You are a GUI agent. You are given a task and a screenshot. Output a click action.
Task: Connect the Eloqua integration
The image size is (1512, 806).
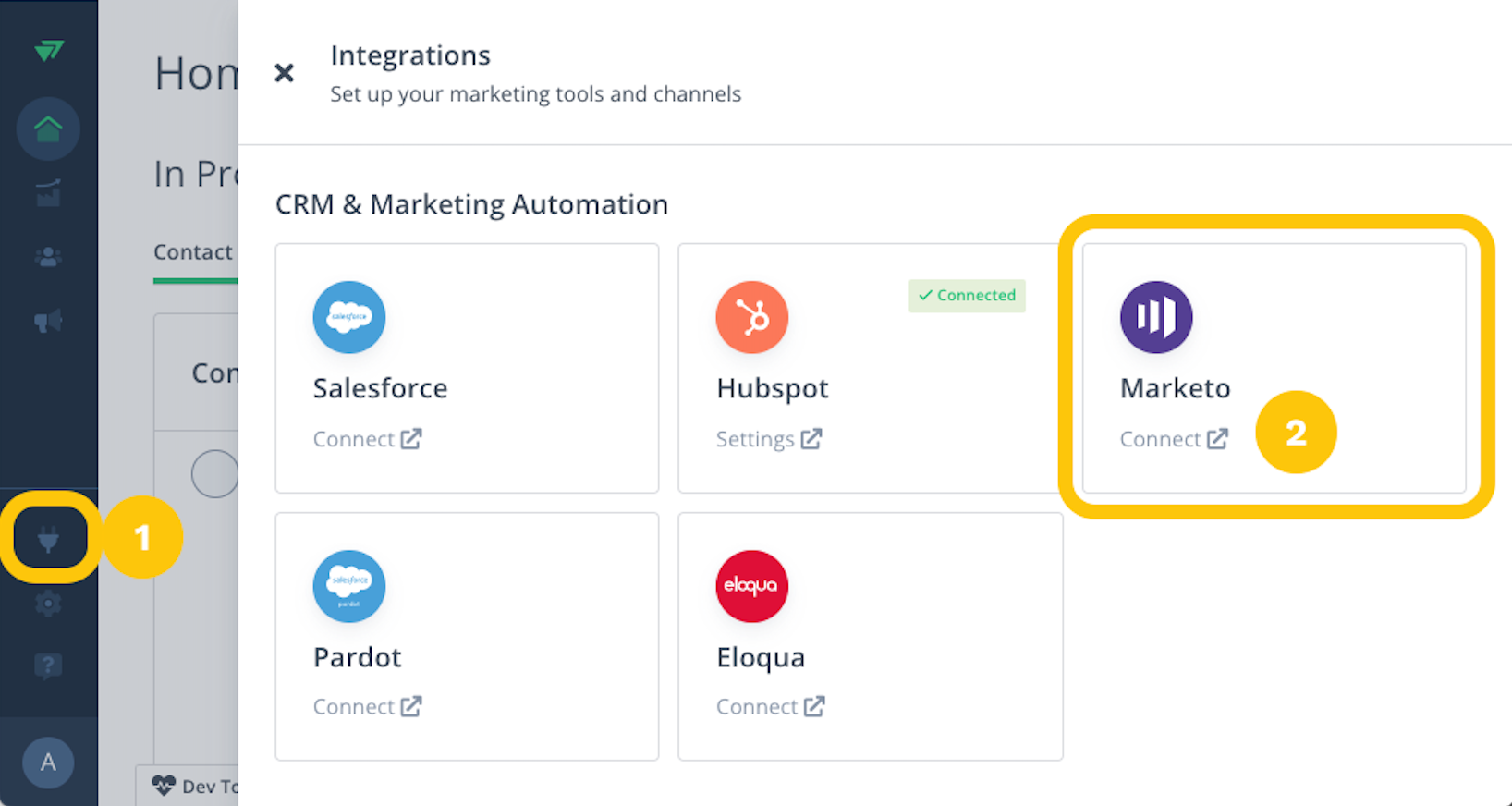pyautogui.click(x=770, y=707)
